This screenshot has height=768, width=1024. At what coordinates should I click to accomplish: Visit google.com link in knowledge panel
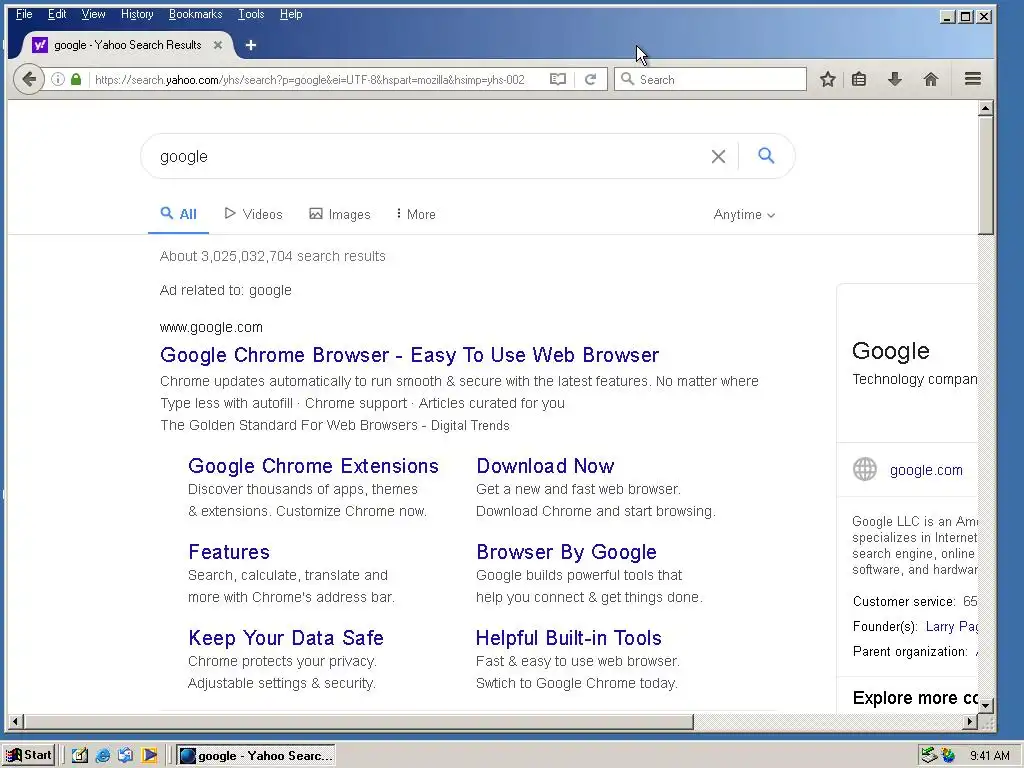pyautogui.click(x=926, y=470)
